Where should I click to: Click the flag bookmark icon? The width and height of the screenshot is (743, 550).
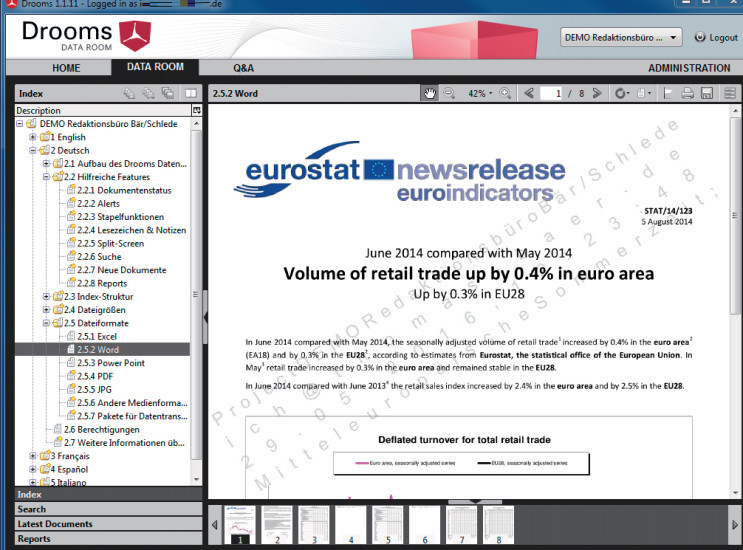click(x=668, y=93)
